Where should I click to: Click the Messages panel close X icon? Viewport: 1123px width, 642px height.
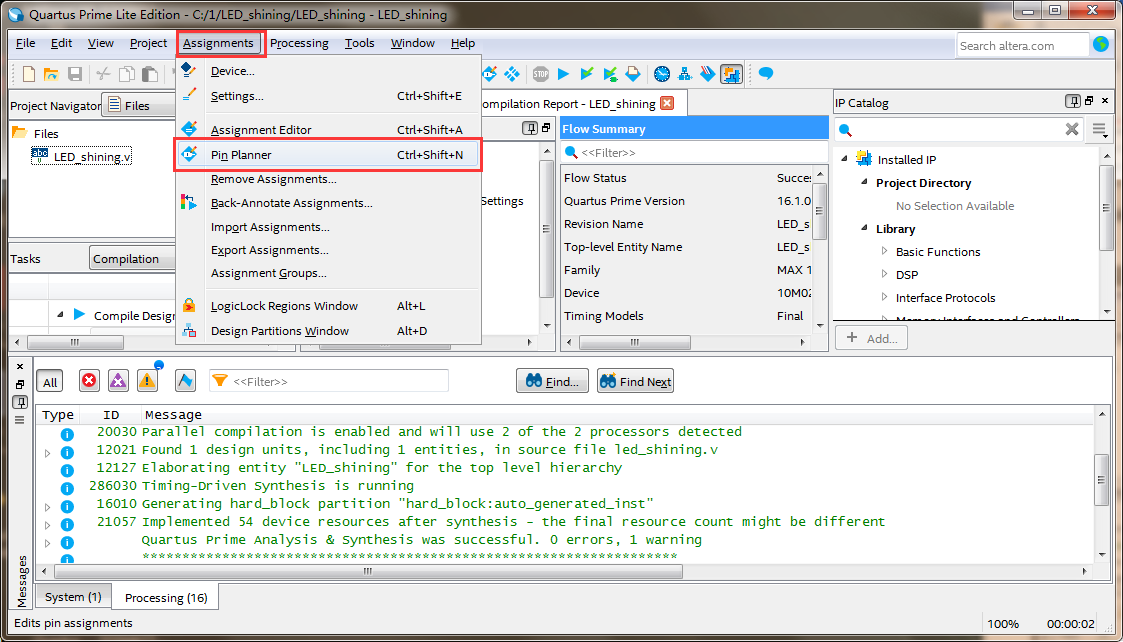point(20,367)
